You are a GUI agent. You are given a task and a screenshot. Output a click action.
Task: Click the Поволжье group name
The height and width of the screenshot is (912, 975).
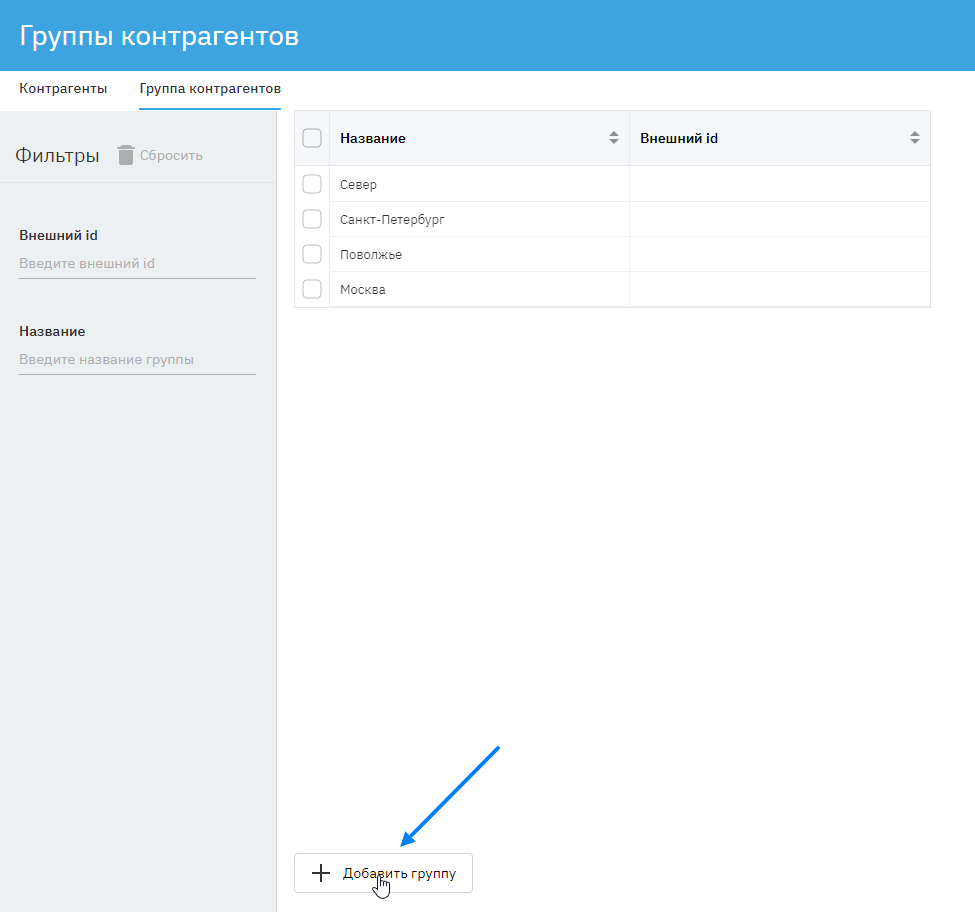click(x=371, y=255)
